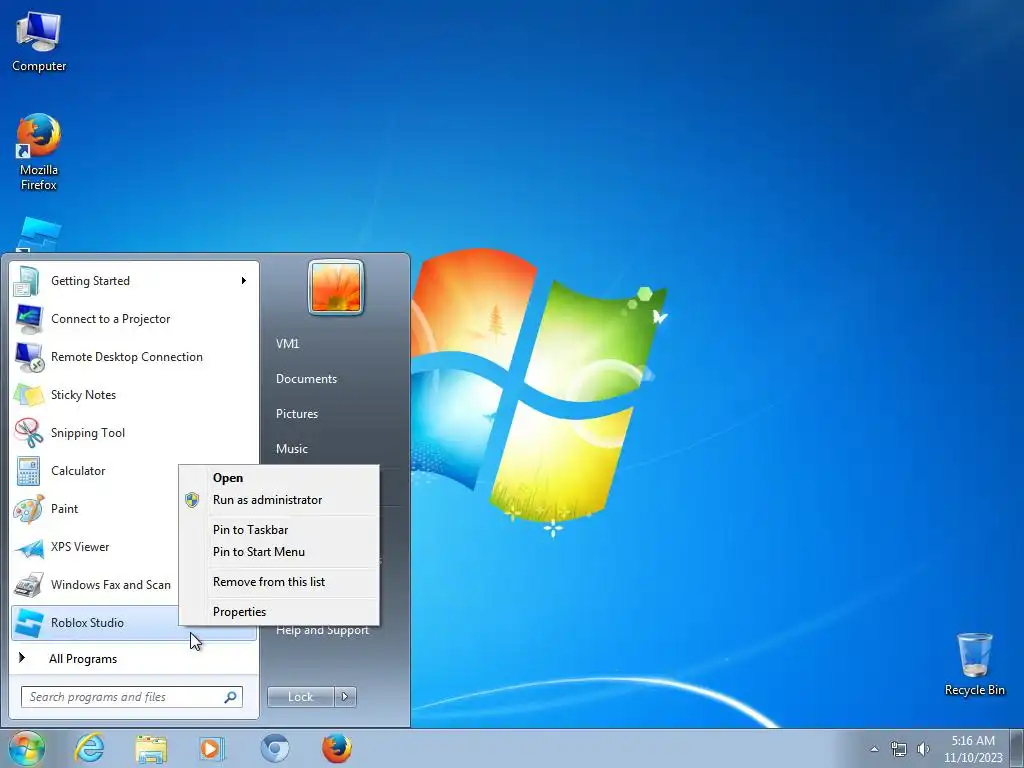Screen dimensions: 1024x768
Task: Click the Getting Started program icon
Action: pos(27,281)
